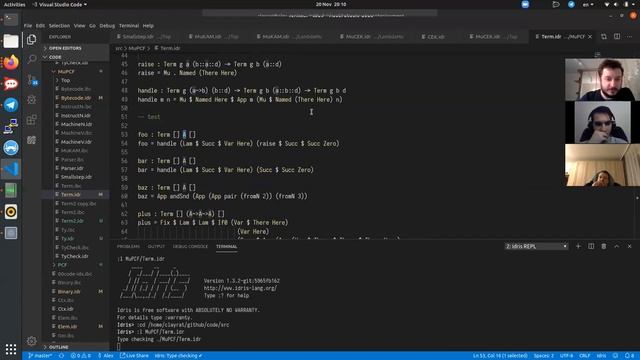Viewport: 640px width, 360px height.
Task: Click CRLF line ending status item
Action: [584, 356]
